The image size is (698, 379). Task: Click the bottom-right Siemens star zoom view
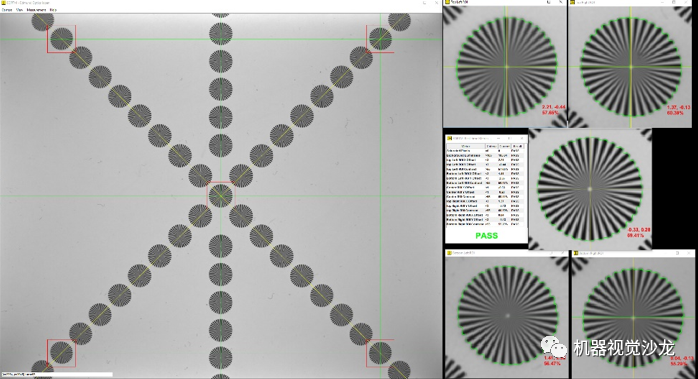coord(633,317)
